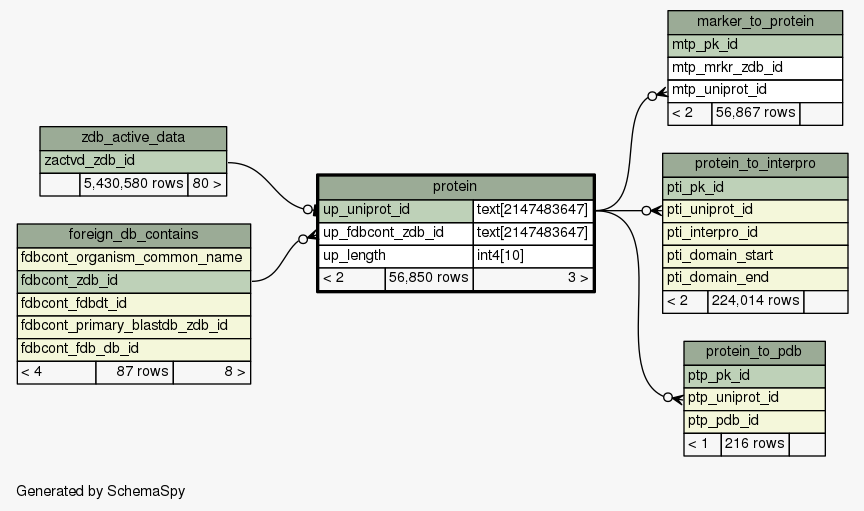
Task: Click the 56,867 rows cell
Action: [755, 114]
